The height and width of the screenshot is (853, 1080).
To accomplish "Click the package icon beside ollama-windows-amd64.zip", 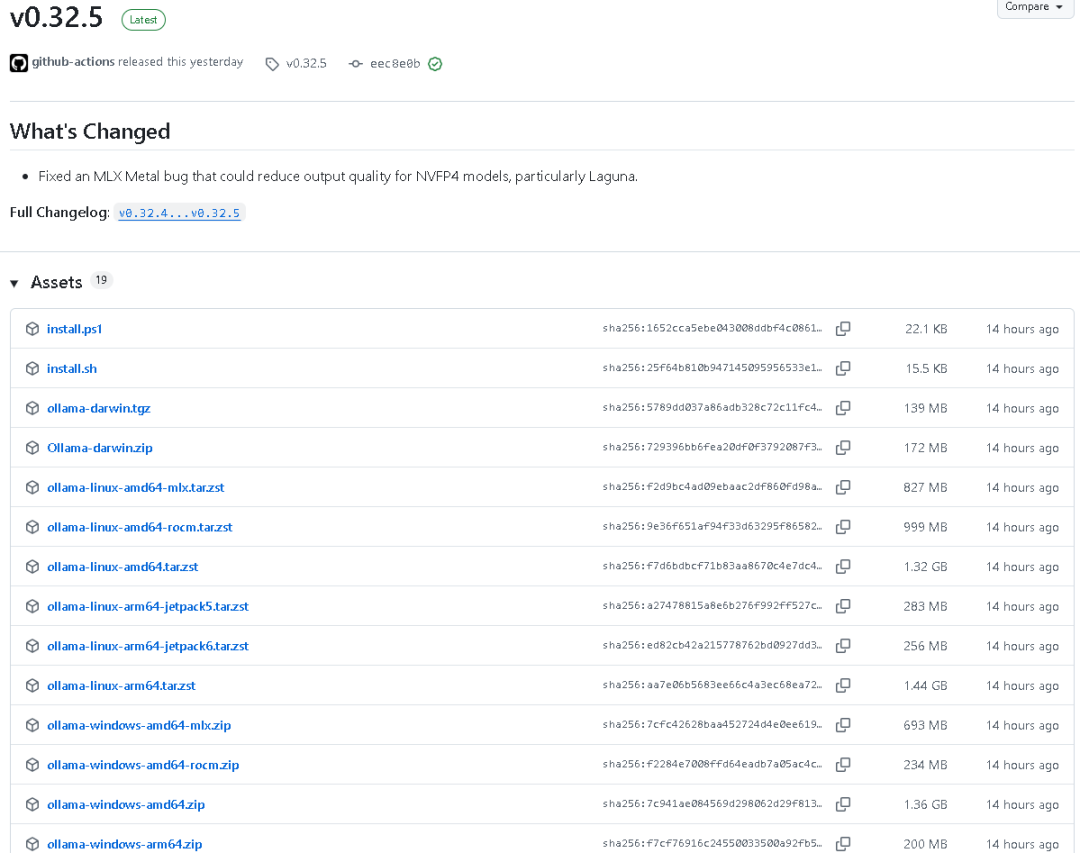I will tap(32, 804).
